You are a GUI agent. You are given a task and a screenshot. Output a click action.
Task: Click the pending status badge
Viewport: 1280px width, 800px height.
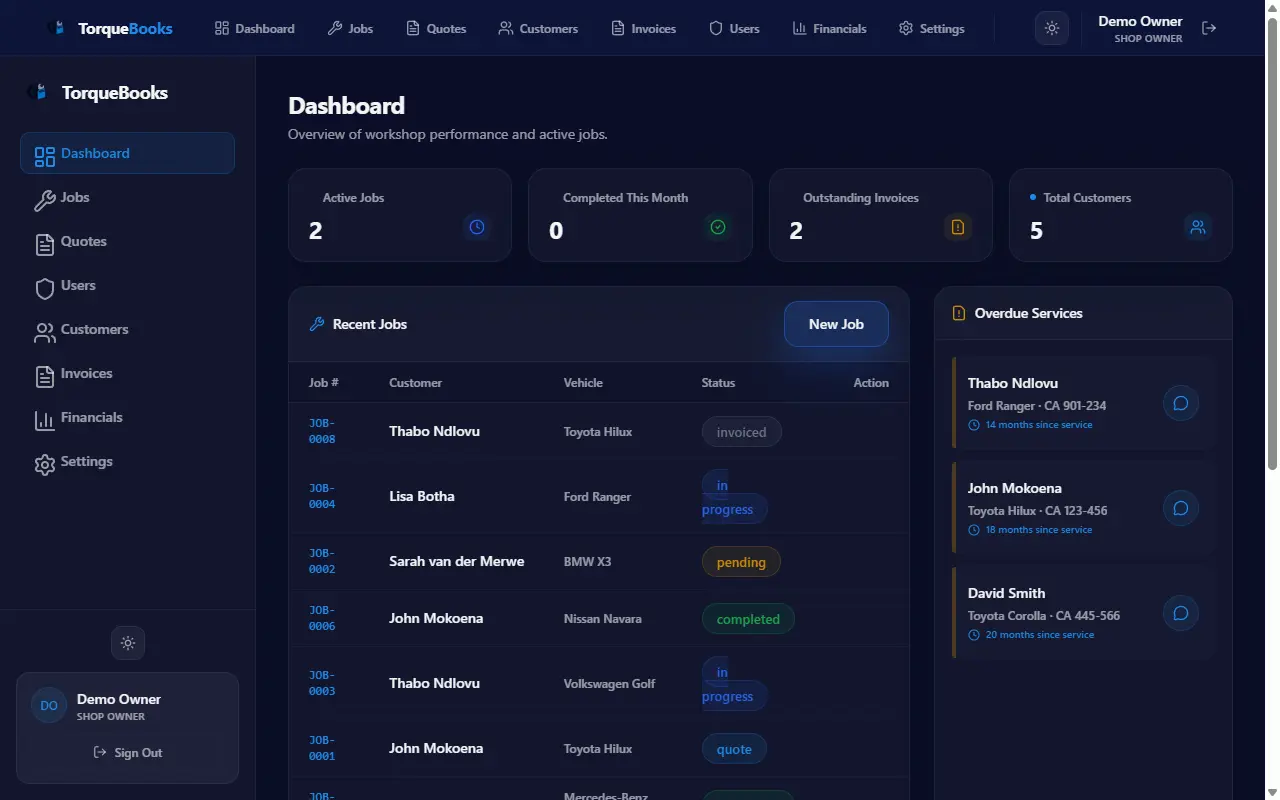coord(741,562)
